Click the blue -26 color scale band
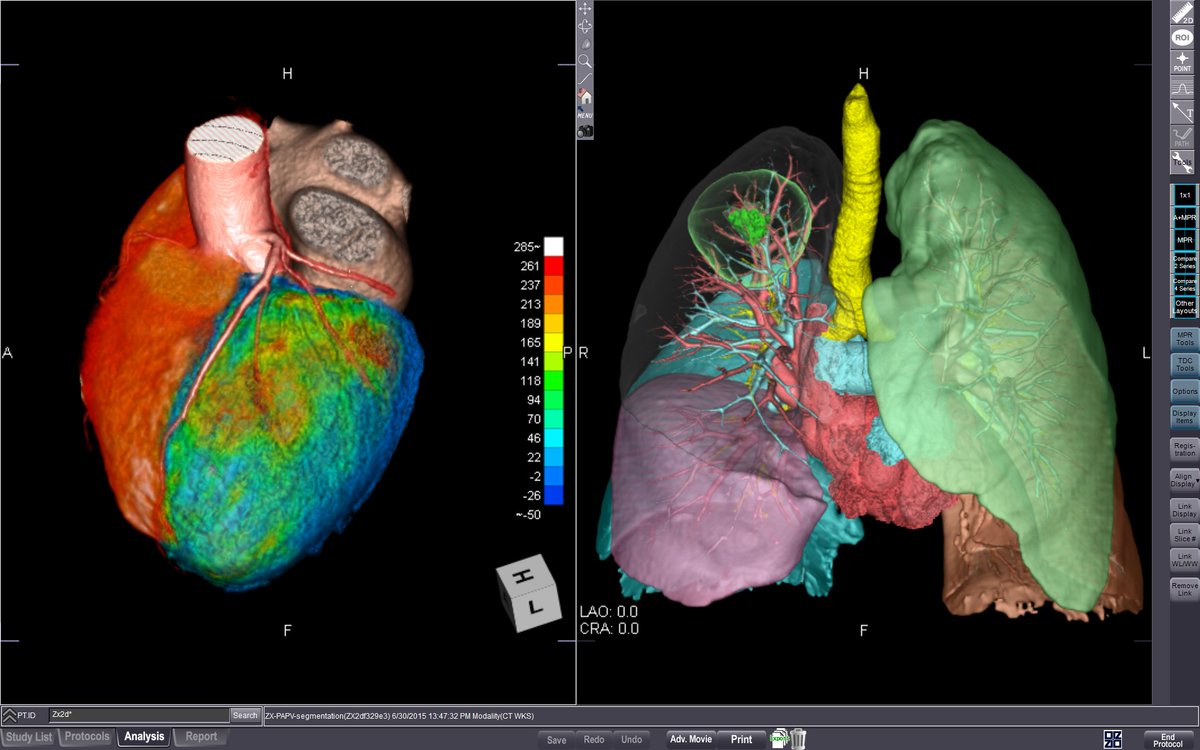Screen dimensions: 1200x750 tap(552, 495)
